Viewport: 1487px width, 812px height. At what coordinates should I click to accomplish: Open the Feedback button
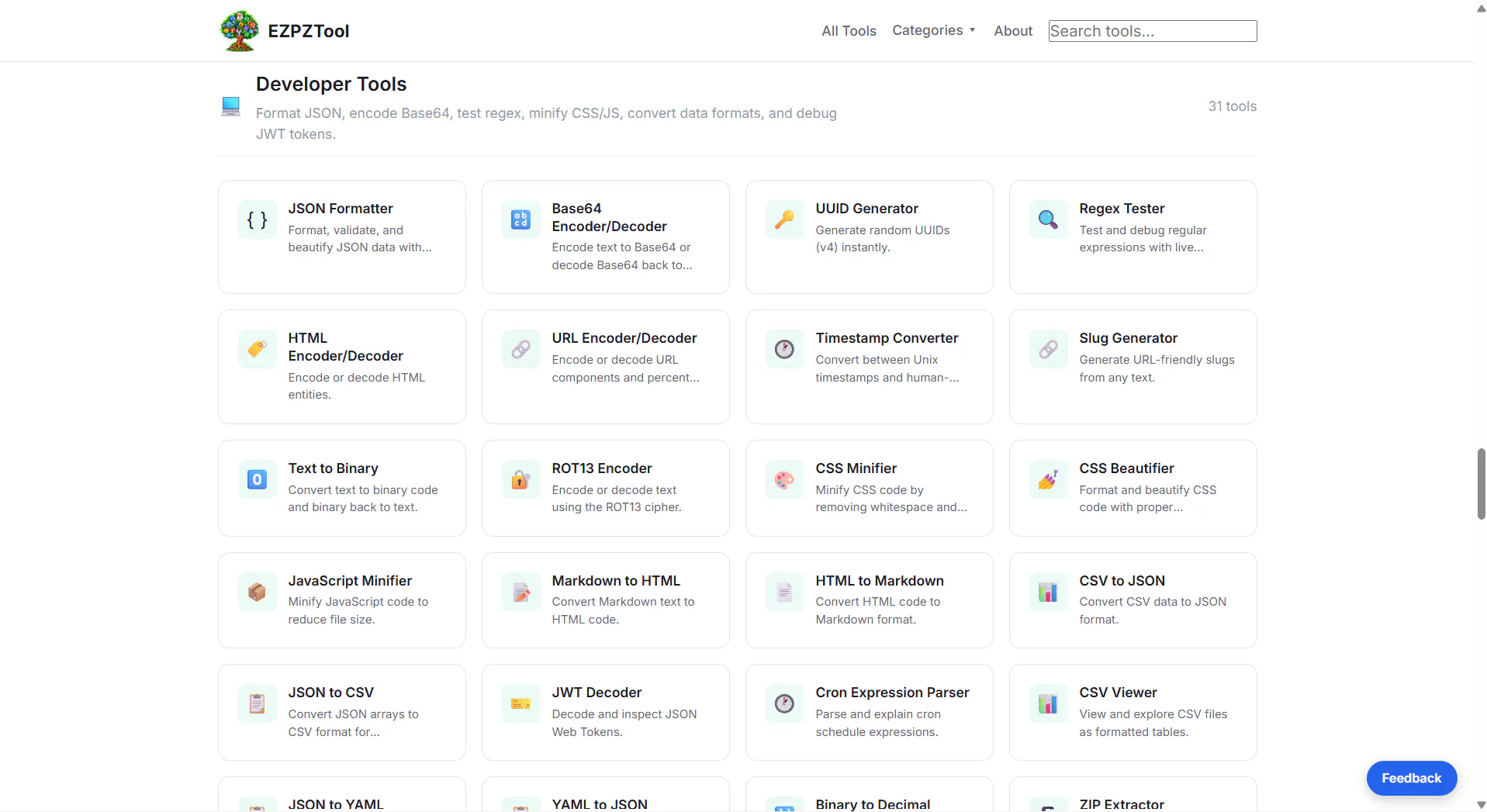click(1411, 778)
